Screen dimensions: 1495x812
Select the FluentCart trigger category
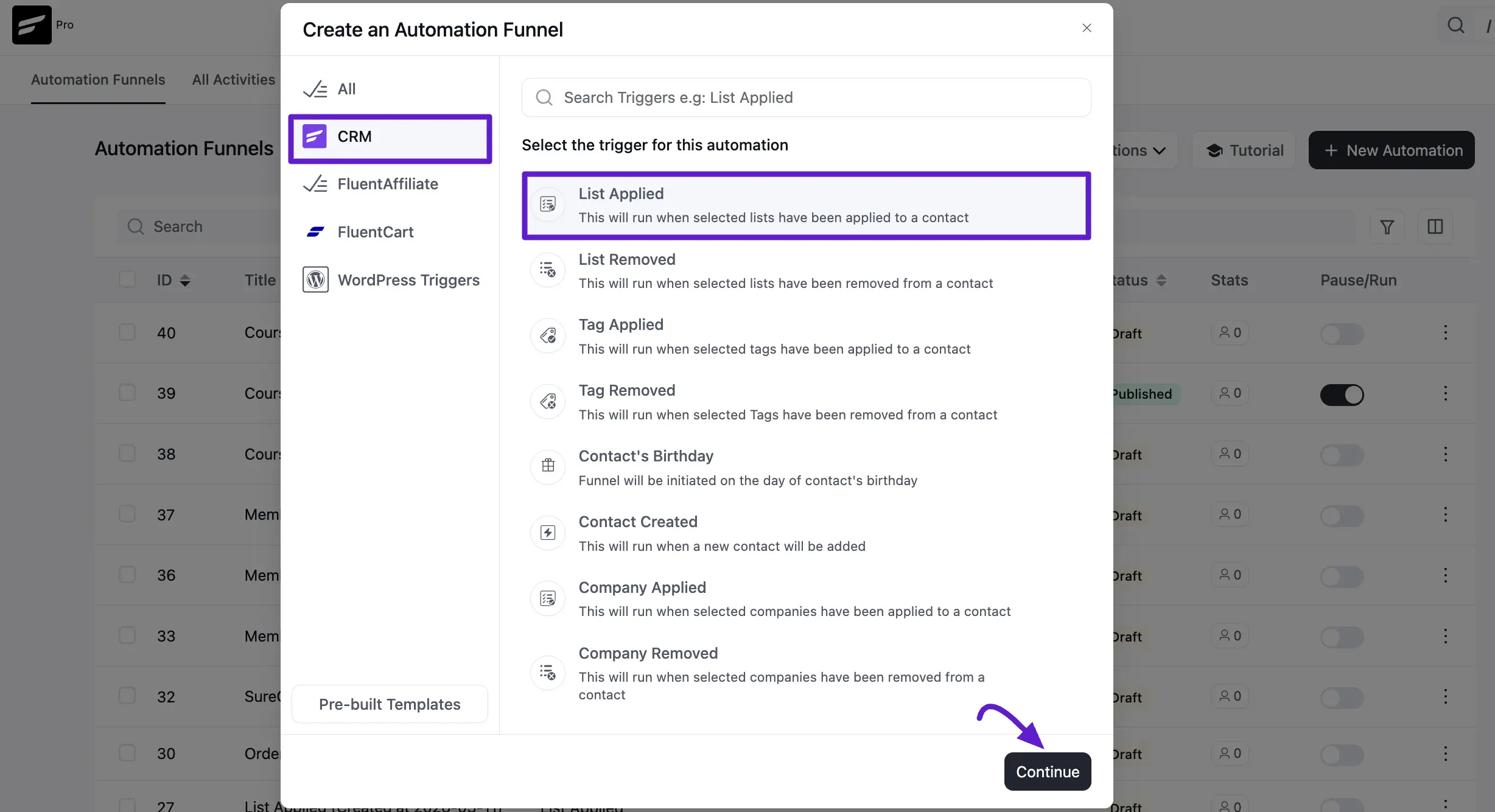(390, 232)
